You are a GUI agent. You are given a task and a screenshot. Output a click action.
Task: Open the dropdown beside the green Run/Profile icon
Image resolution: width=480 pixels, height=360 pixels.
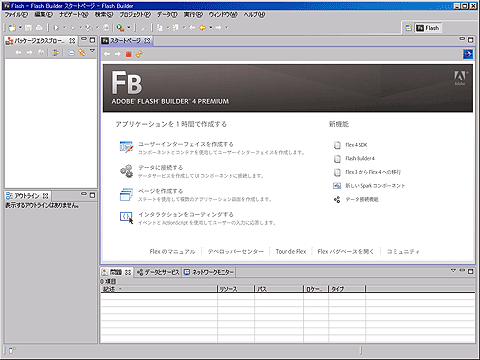pos(129,28)
